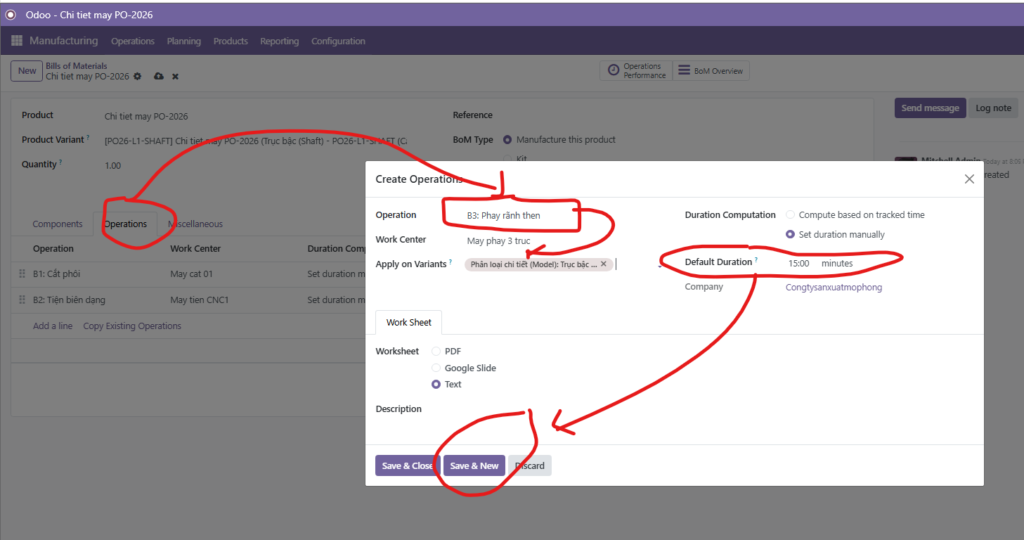This screenshot has height=540, width=1024.
Task: Choose Google Slide worksheet type
Action: [436, 368]
